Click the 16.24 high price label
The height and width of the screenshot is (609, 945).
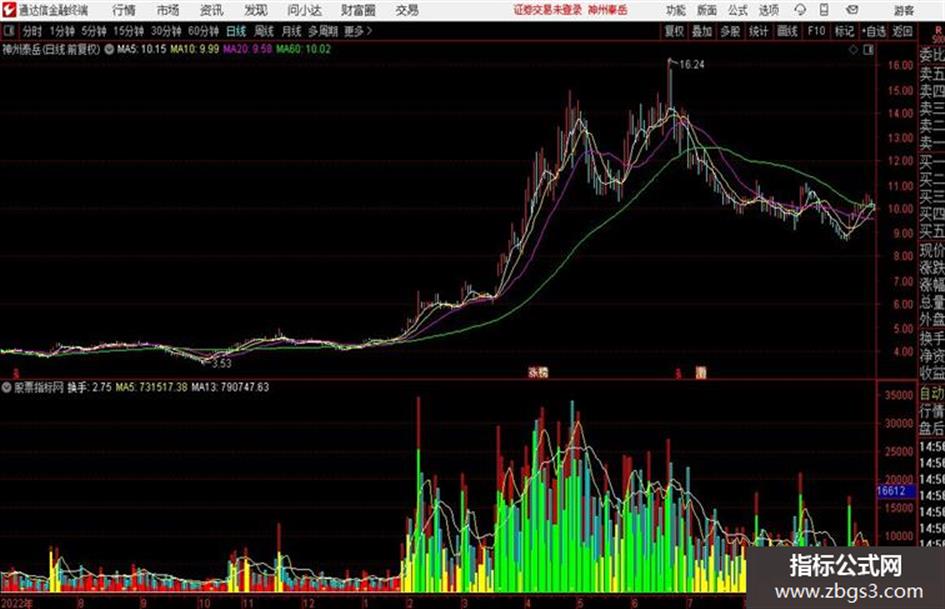[692, 65]
